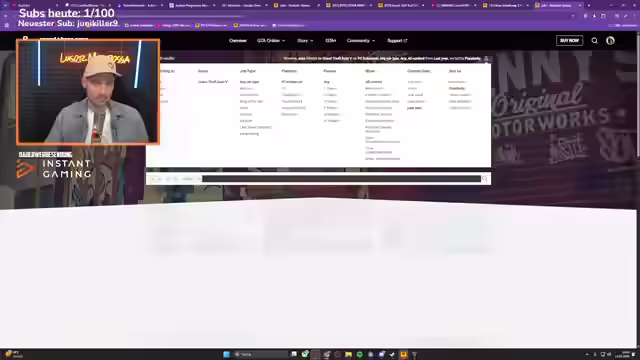
Task: Select 'Any' under the Players filter
Action: 326,82
